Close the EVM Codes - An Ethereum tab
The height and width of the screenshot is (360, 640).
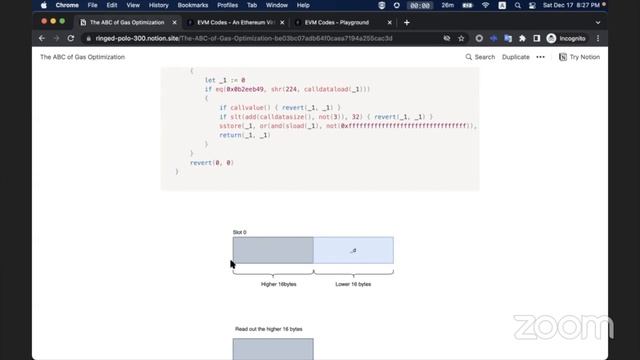[x=282, y=22]
